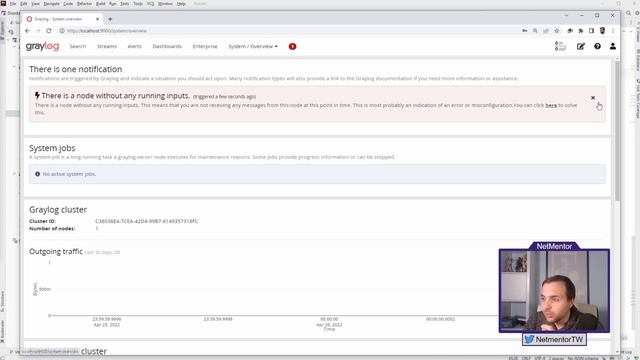Click the site info icon before URL
The height and width of the screenshot is (360, 640).
62,31
